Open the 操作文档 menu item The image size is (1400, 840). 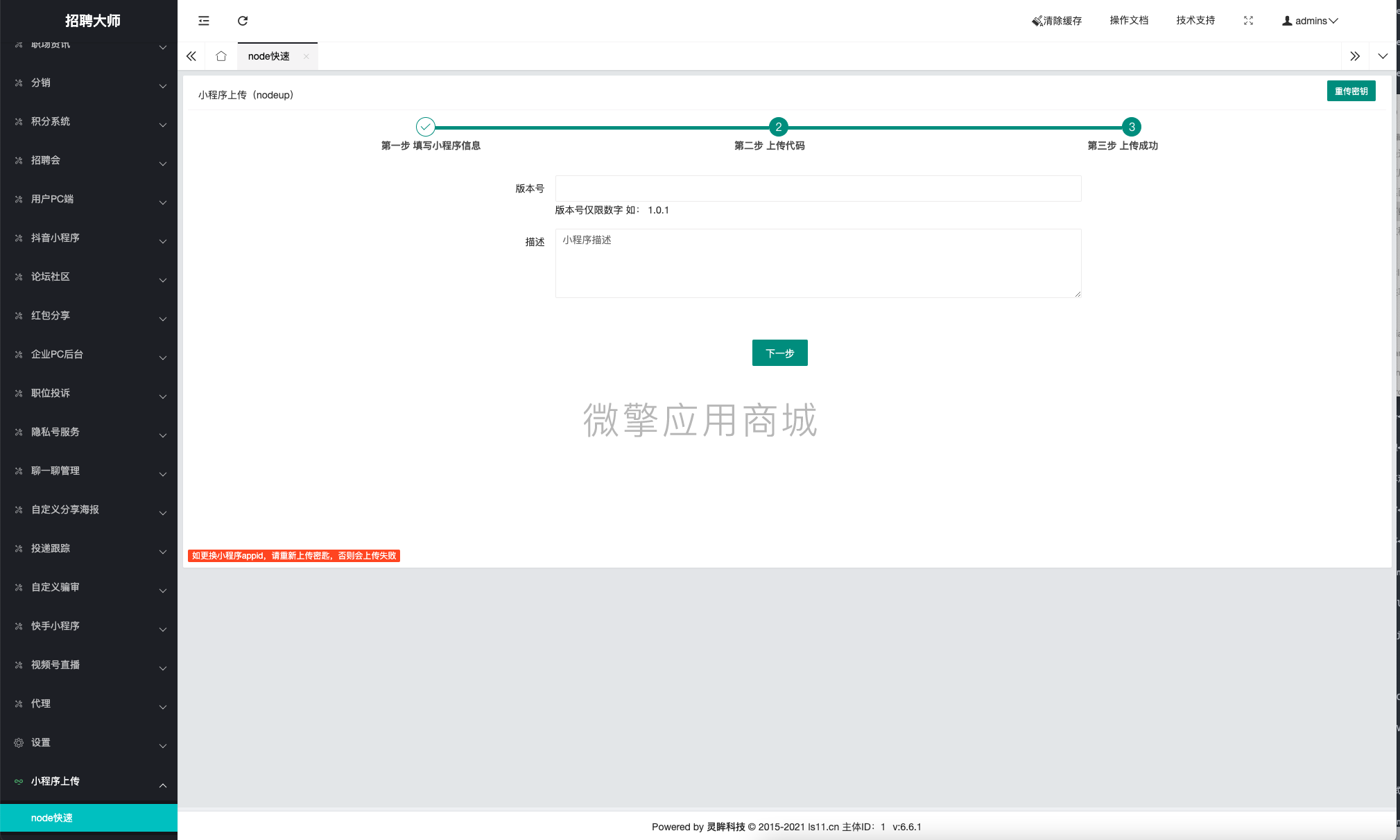(x=1128, y=21)
